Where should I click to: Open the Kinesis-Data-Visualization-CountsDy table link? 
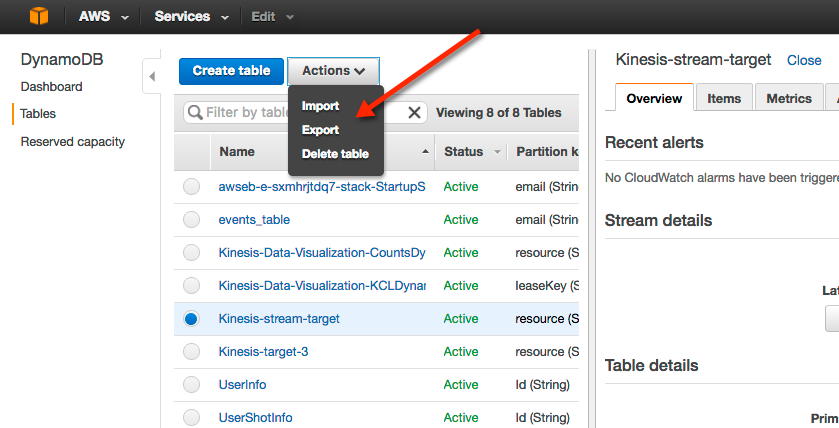coord(322,253)
